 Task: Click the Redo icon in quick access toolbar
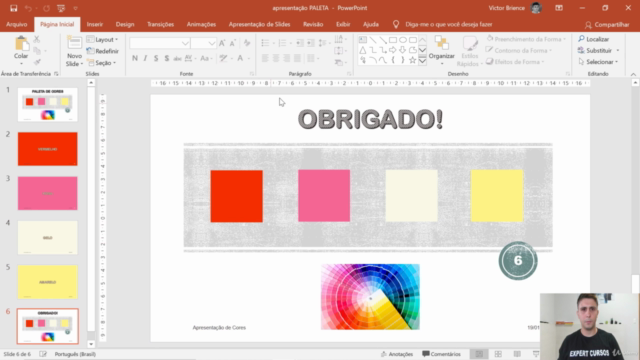click(47, 8)
